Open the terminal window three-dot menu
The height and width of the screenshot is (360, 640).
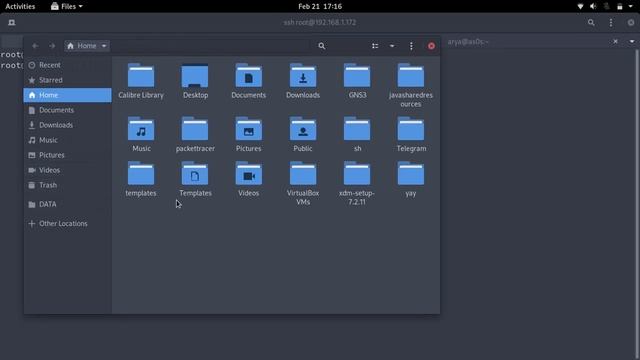(x=611, y=22)
